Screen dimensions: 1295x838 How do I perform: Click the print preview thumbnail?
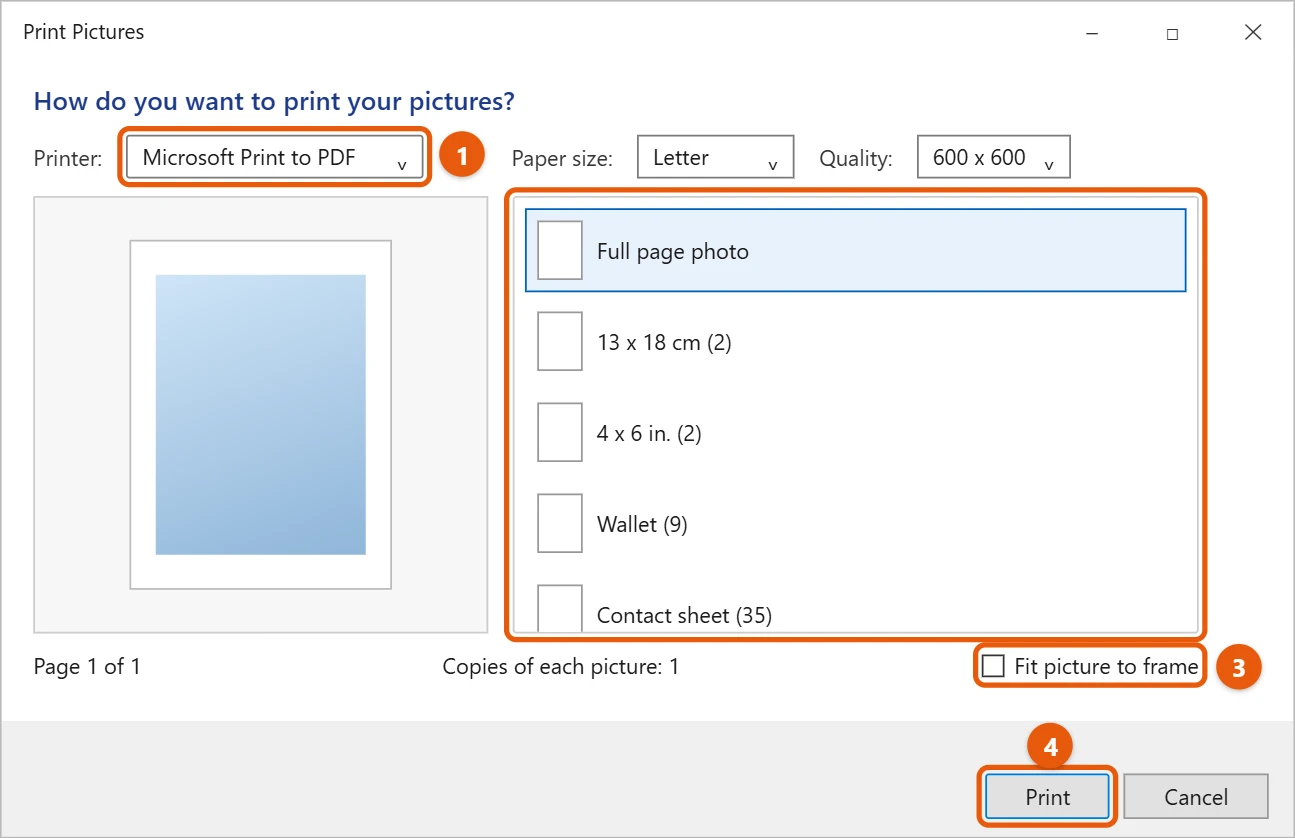pos(261,414)
